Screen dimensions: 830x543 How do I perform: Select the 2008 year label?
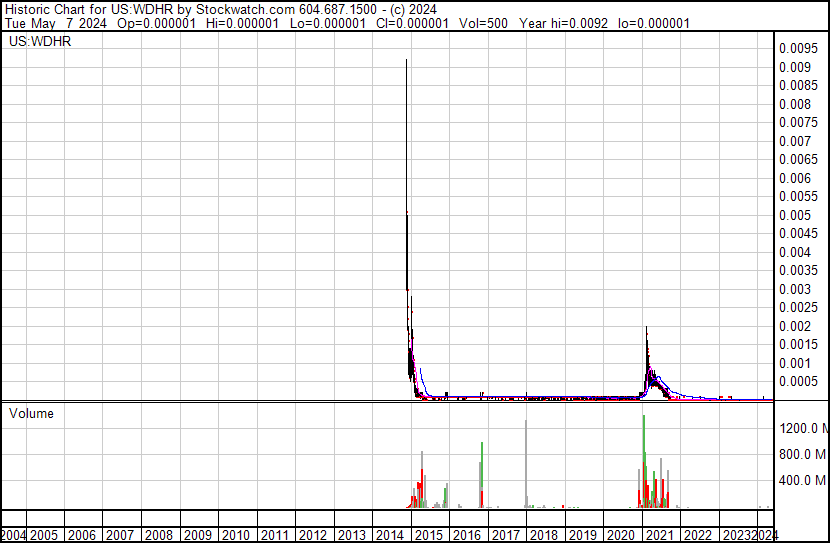point(159,535)
